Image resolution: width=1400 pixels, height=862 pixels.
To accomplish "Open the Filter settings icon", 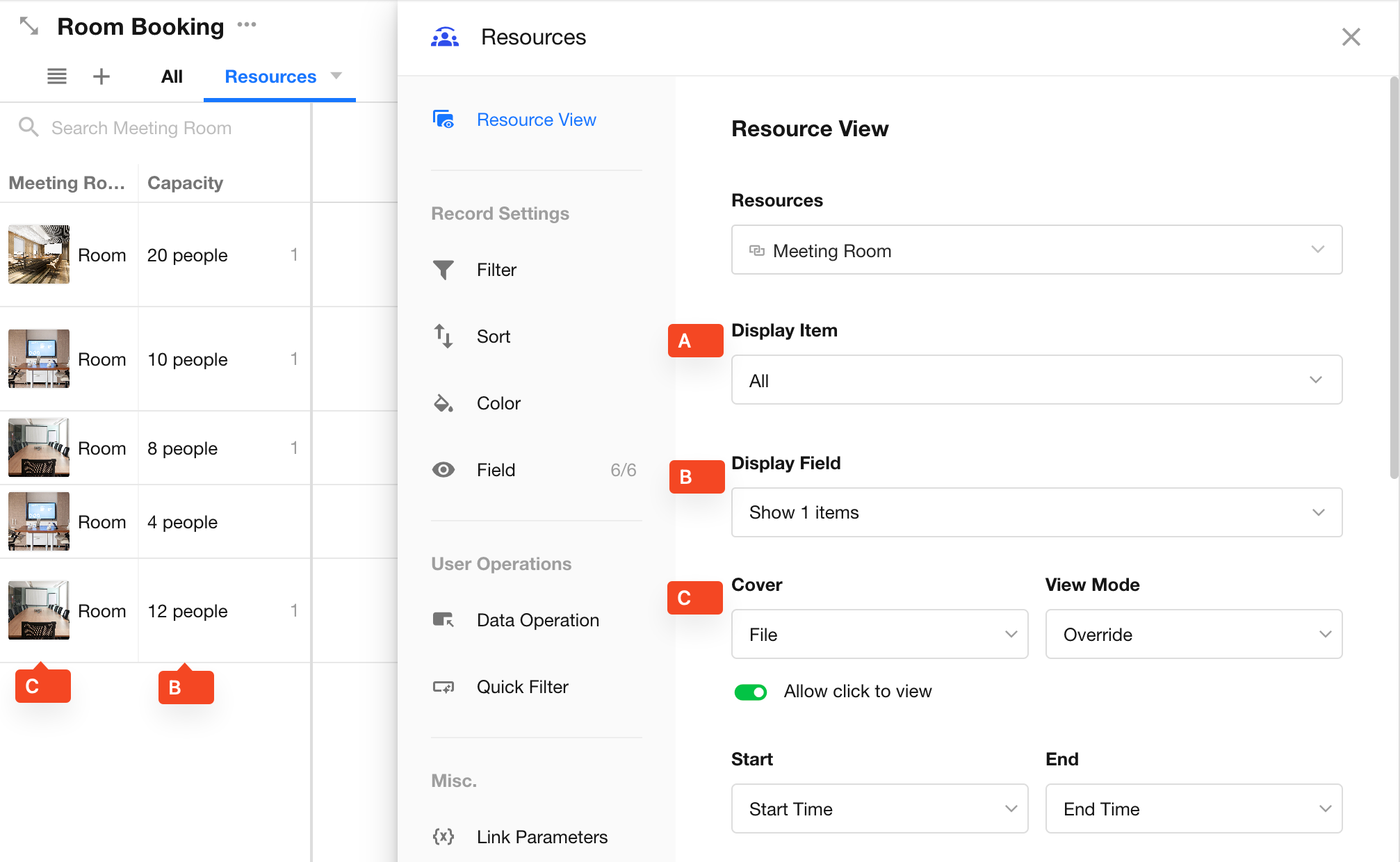I will pyautogui.click(x=443, y=270).
